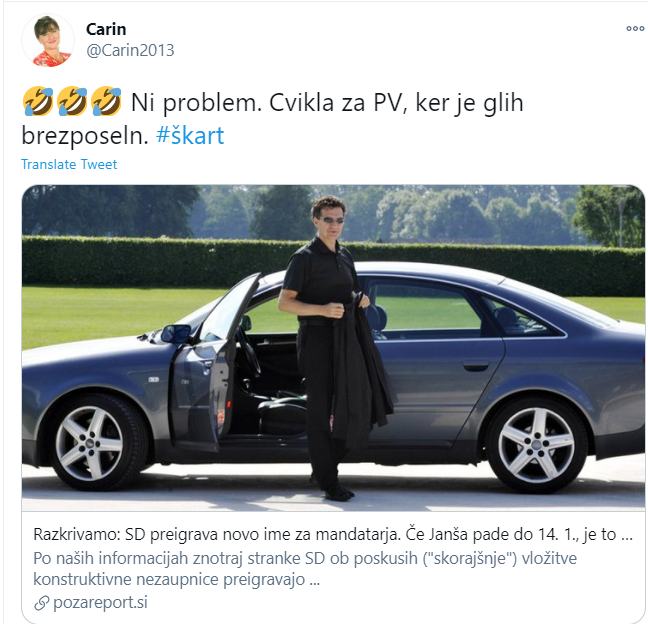Click the article headline starting with Razkrivamo

click(333, 534)
